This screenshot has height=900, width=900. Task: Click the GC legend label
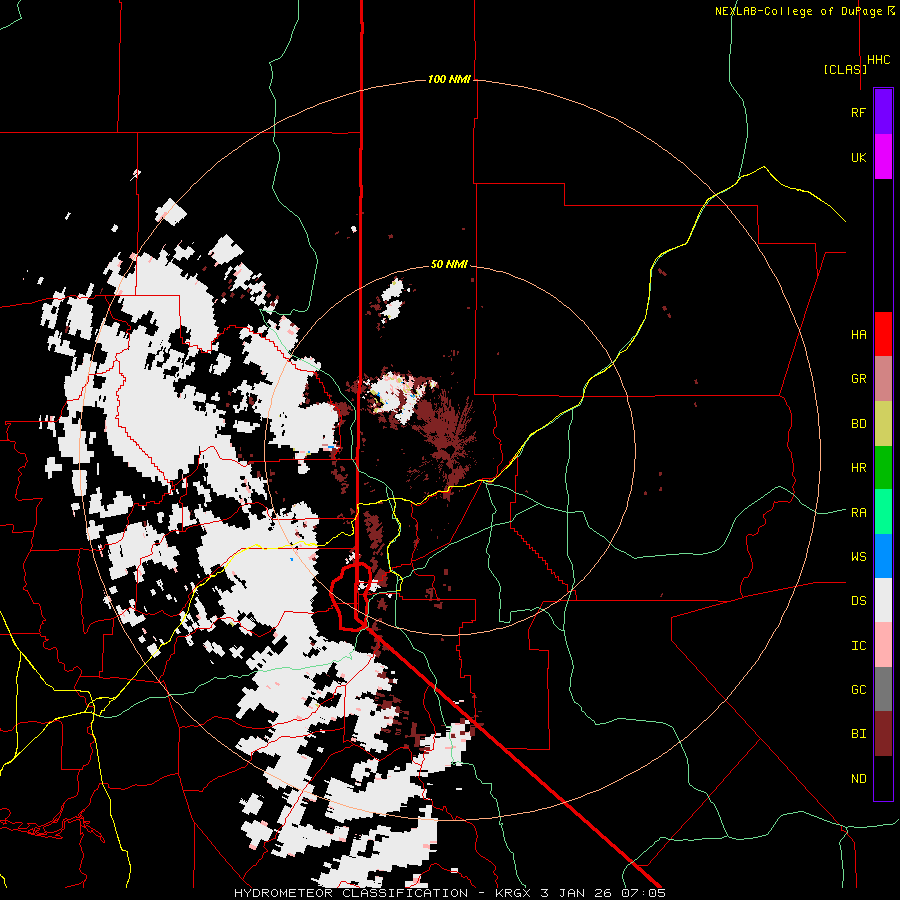tap(858, 689)
